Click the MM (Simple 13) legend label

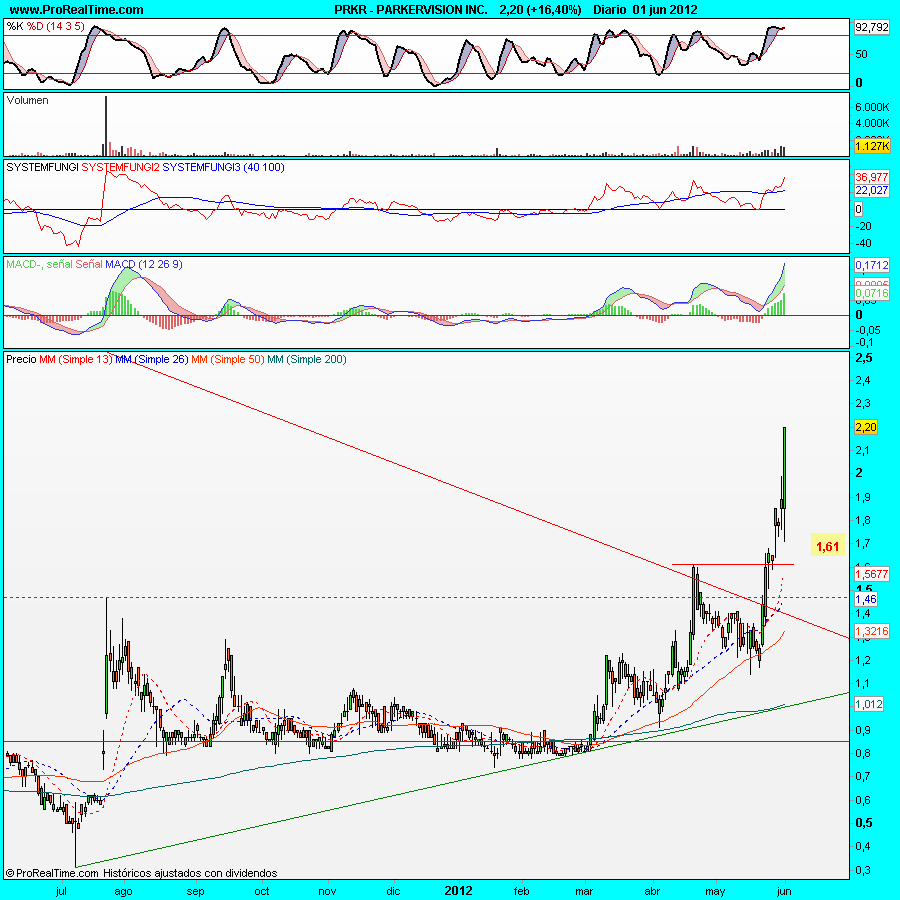click(76, 360)
